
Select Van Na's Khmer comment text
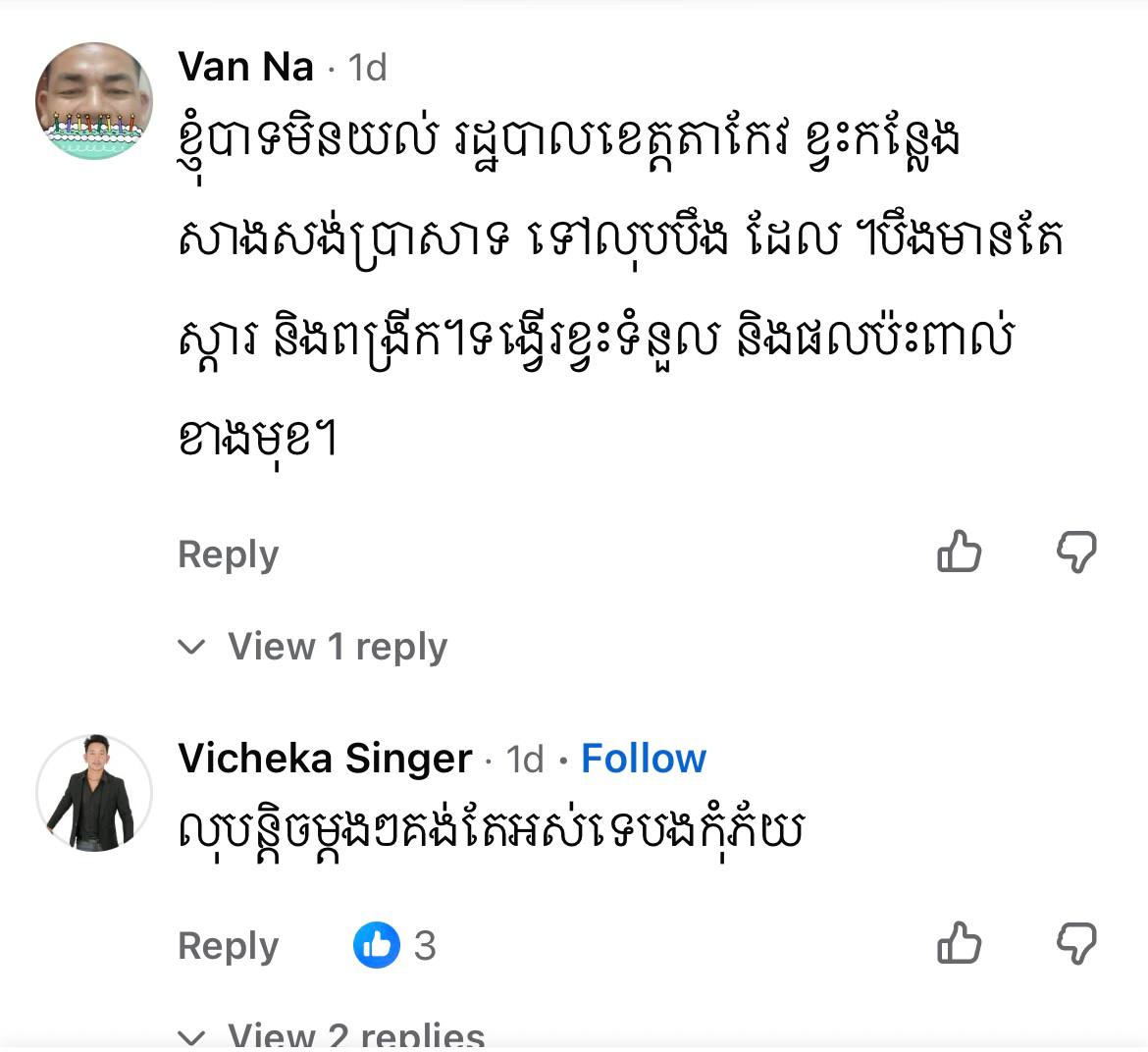620,288
